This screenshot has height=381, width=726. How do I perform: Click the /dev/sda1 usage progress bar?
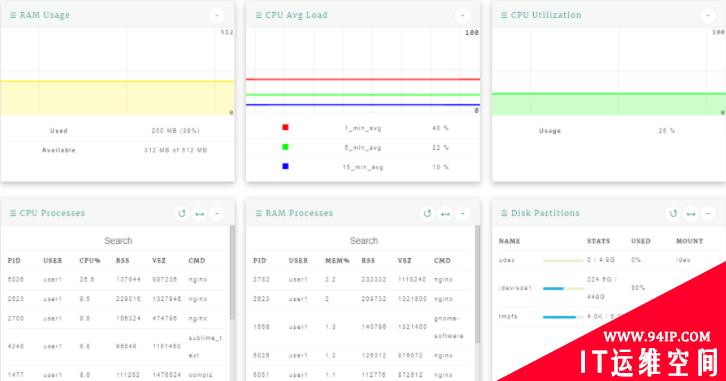tap(563, 288)
